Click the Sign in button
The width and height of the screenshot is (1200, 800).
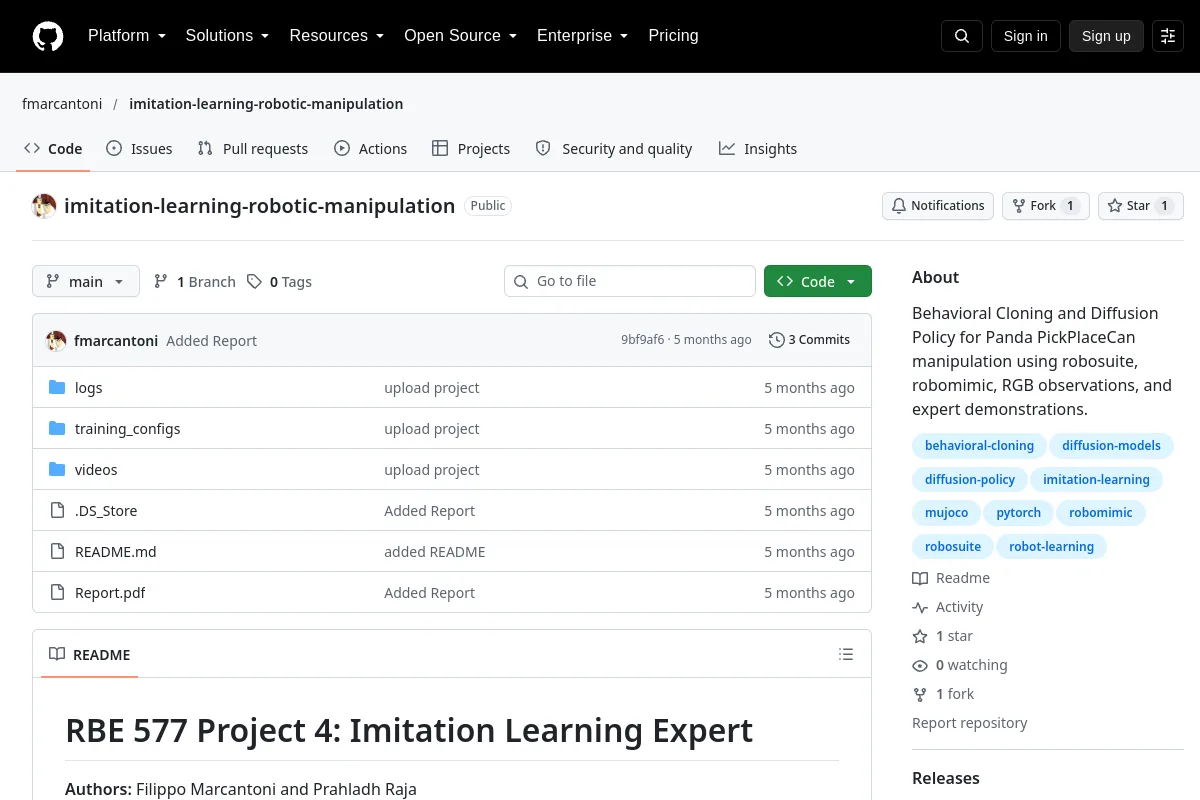[1026, 36]
